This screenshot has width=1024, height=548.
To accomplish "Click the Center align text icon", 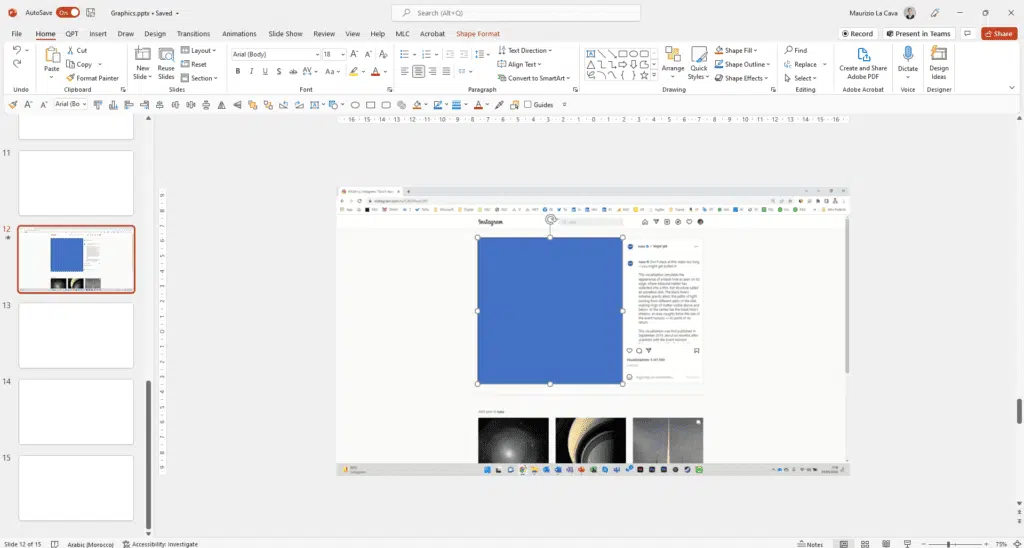I will click(x=420, y=71).
